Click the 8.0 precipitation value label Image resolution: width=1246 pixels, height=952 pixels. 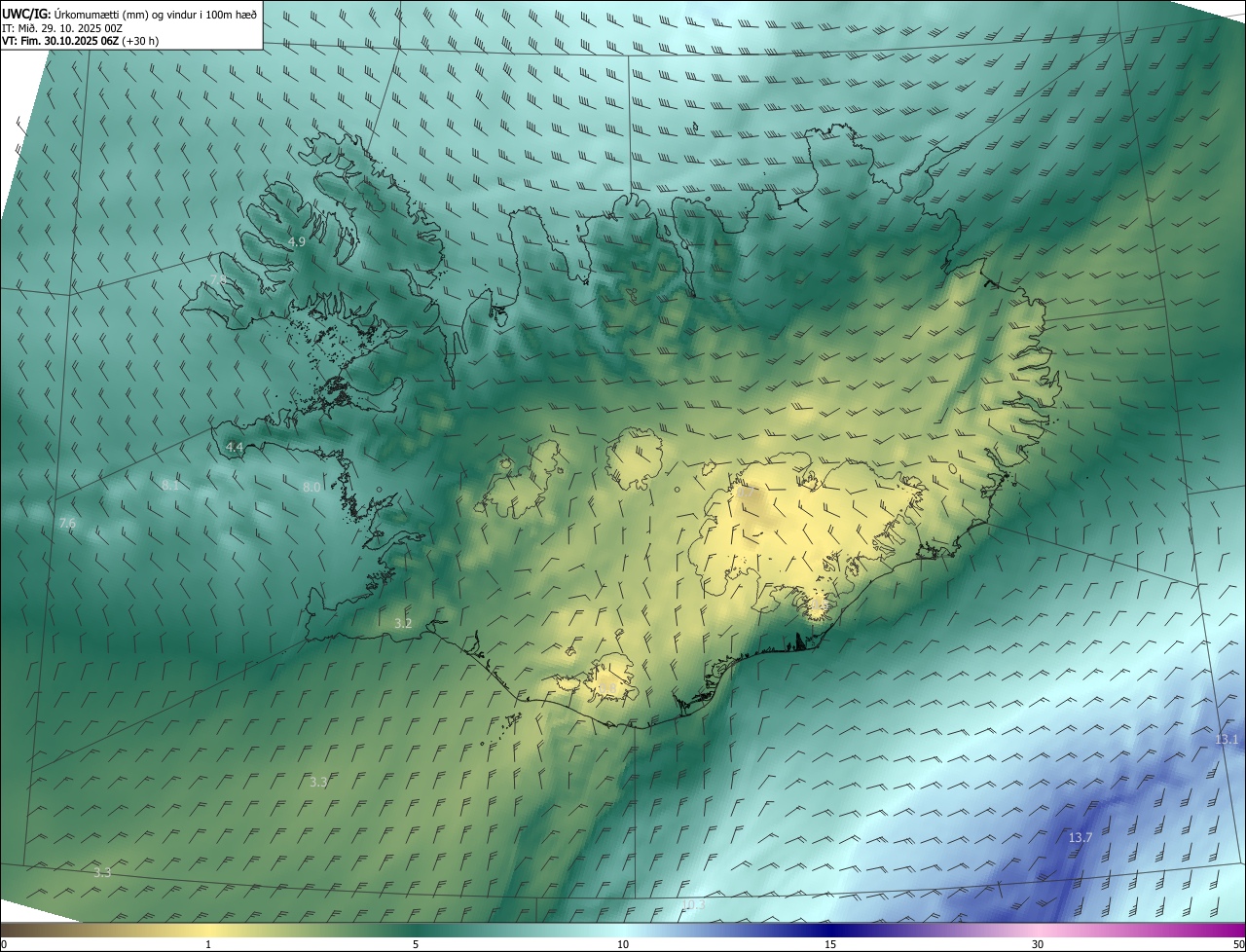pos(311,487)
